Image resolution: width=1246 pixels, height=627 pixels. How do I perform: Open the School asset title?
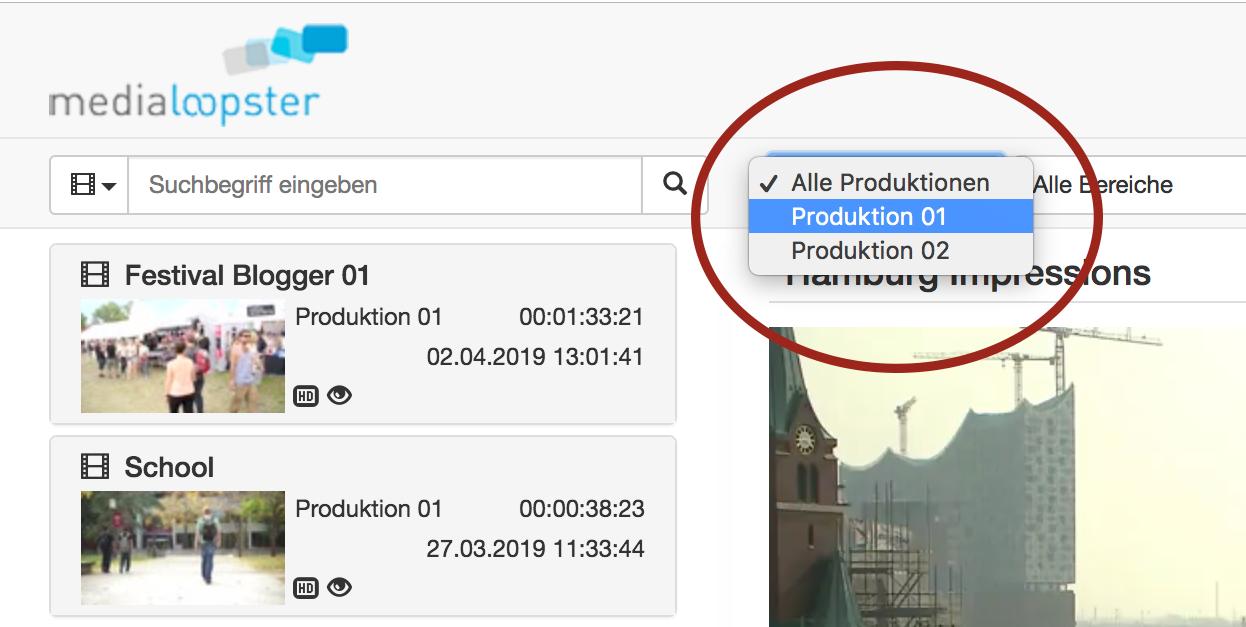click(x=169, y=467)
